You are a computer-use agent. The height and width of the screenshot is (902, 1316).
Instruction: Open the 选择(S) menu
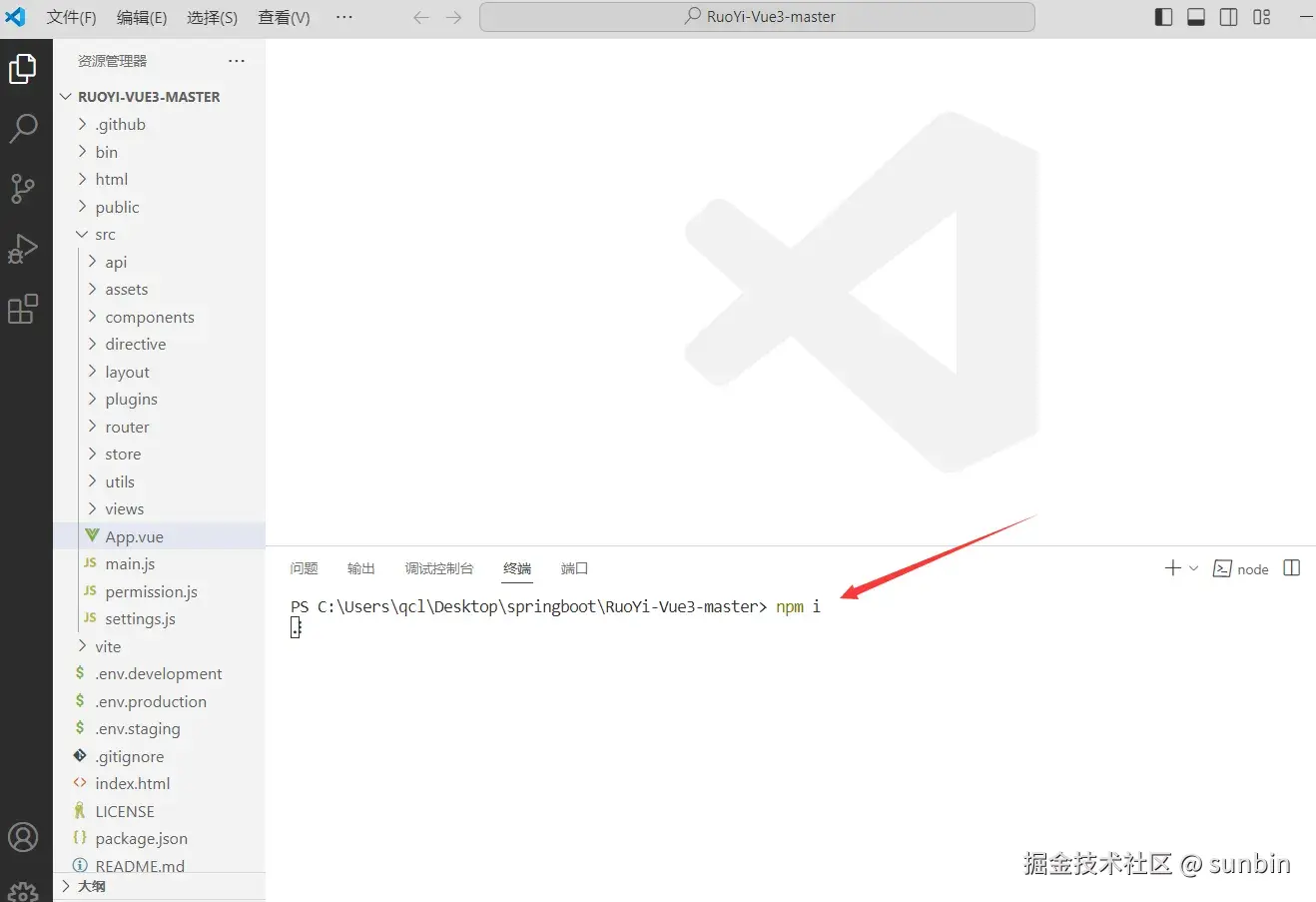(x=213, y=17)
